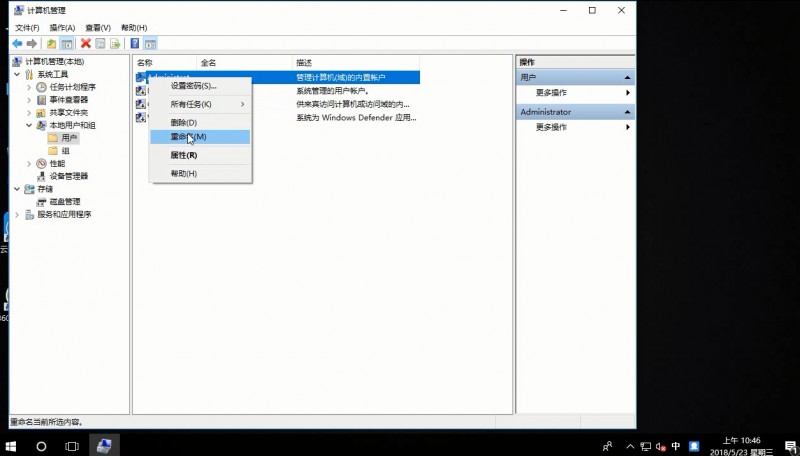Select row described 供来宾访问计算机或访问域的内...

point(278,104)
